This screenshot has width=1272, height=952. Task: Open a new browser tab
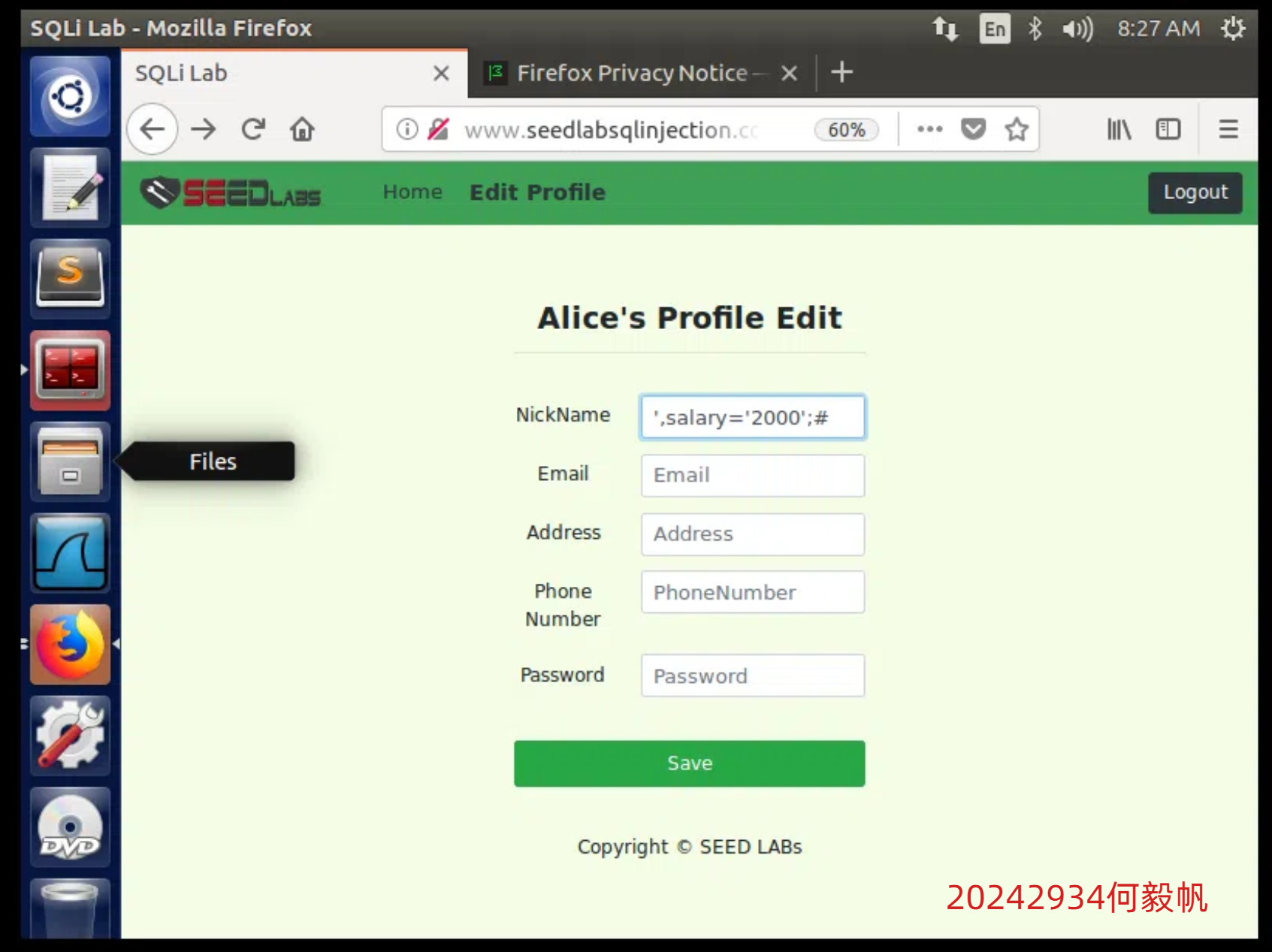click(x=841, y=72)
